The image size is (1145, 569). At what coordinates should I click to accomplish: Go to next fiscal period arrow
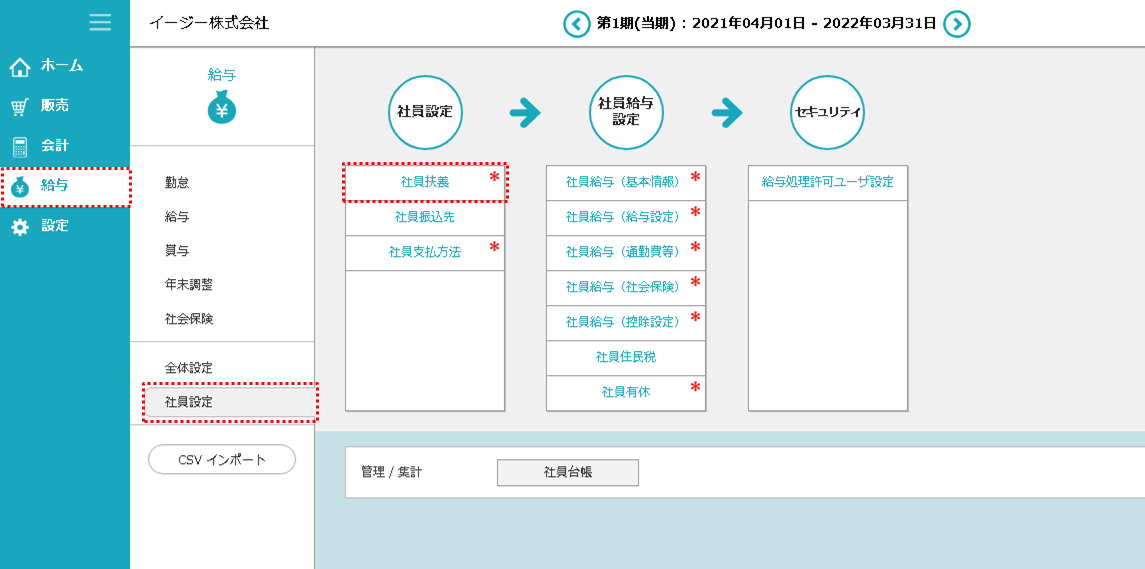click(x=957, y=23)
